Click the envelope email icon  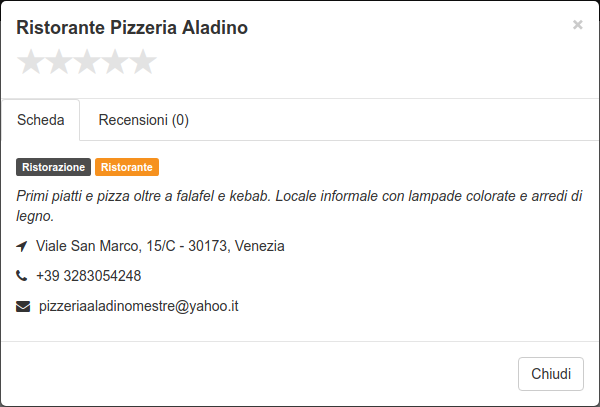click(x=23, y=306)
